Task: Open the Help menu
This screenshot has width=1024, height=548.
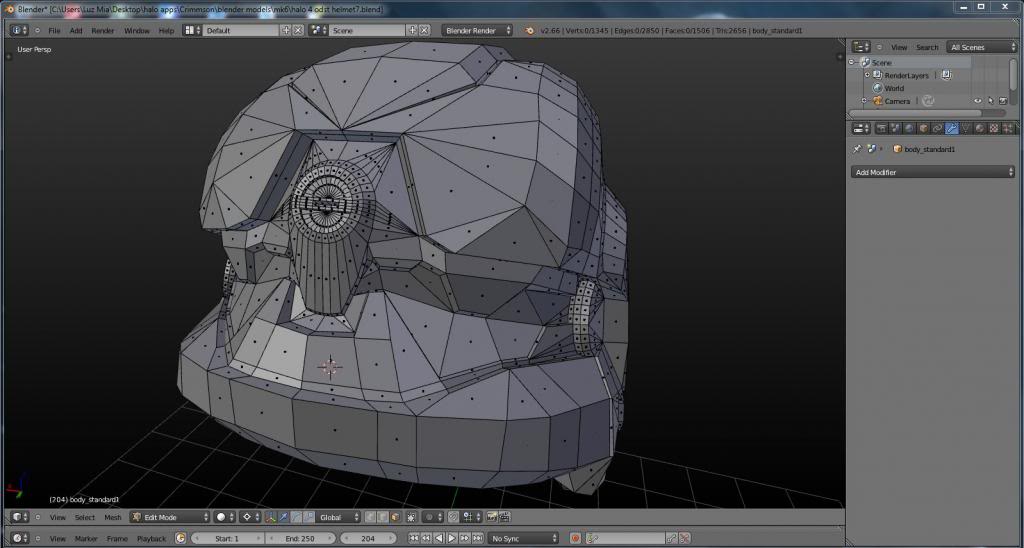Action: click(x=166, y=31)
